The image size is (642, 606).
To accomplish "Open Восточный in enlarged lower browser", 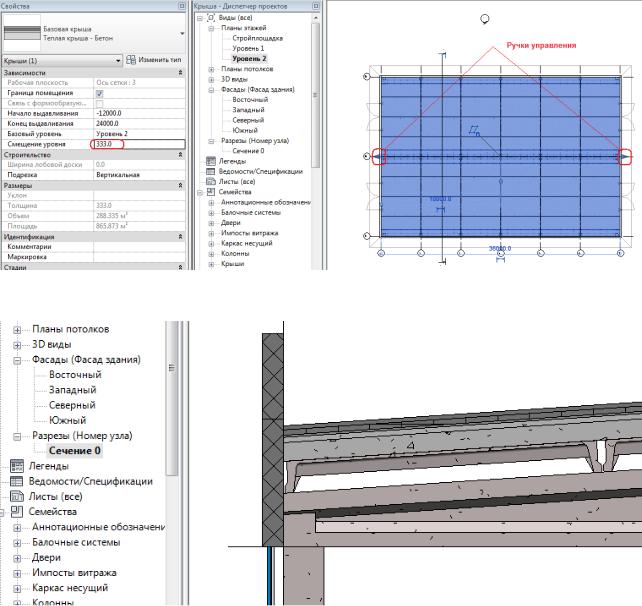I will 75,374.
